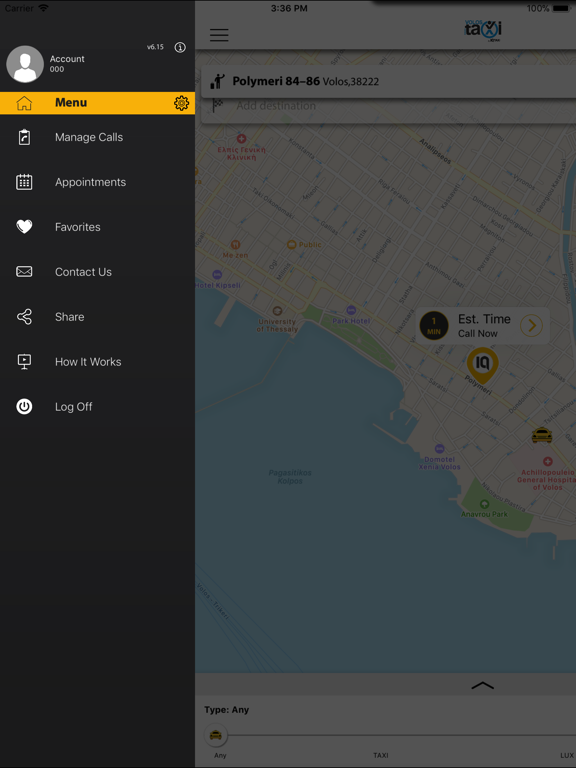
Task: Tap the vehicle type slider handle
Action: [x=216, y=735]
